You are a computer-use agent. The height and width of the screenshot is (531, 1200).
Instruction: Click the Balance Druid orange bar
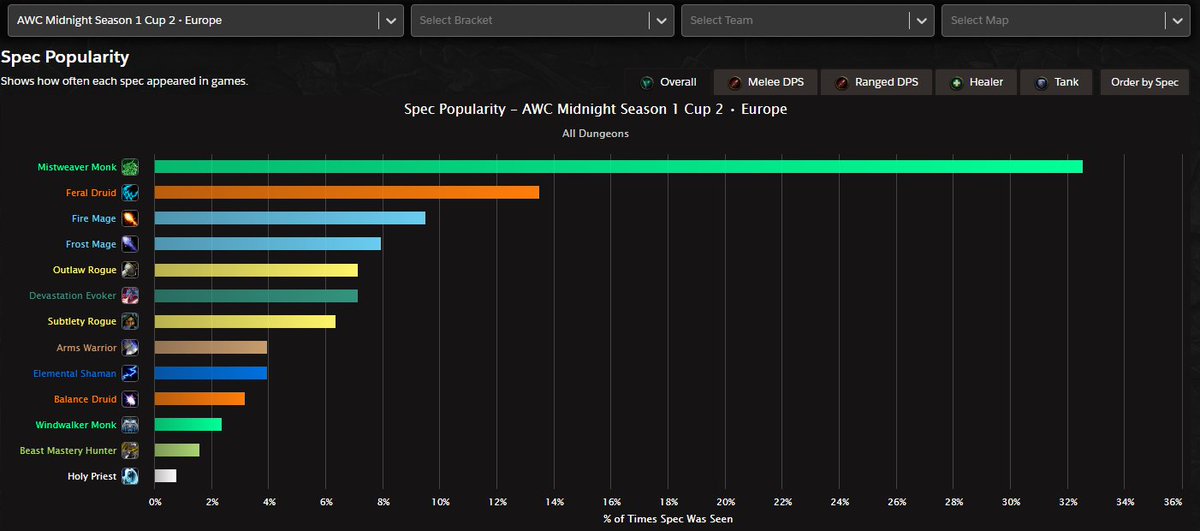click(199, 399)
